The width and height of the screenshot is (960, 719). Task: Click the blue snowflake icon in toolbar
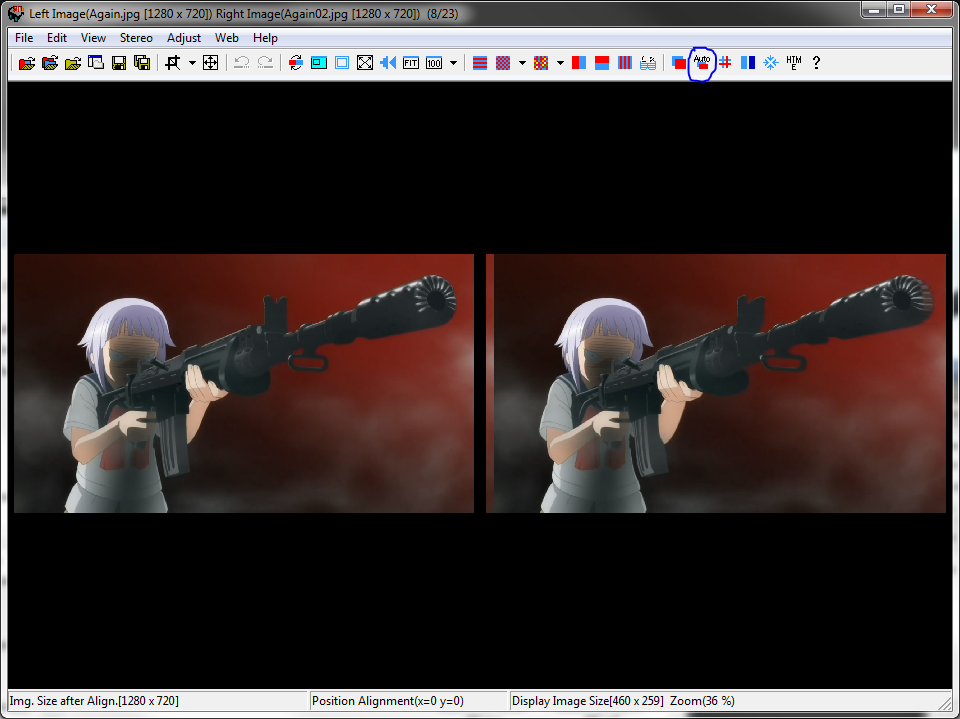tap(771, 63)
